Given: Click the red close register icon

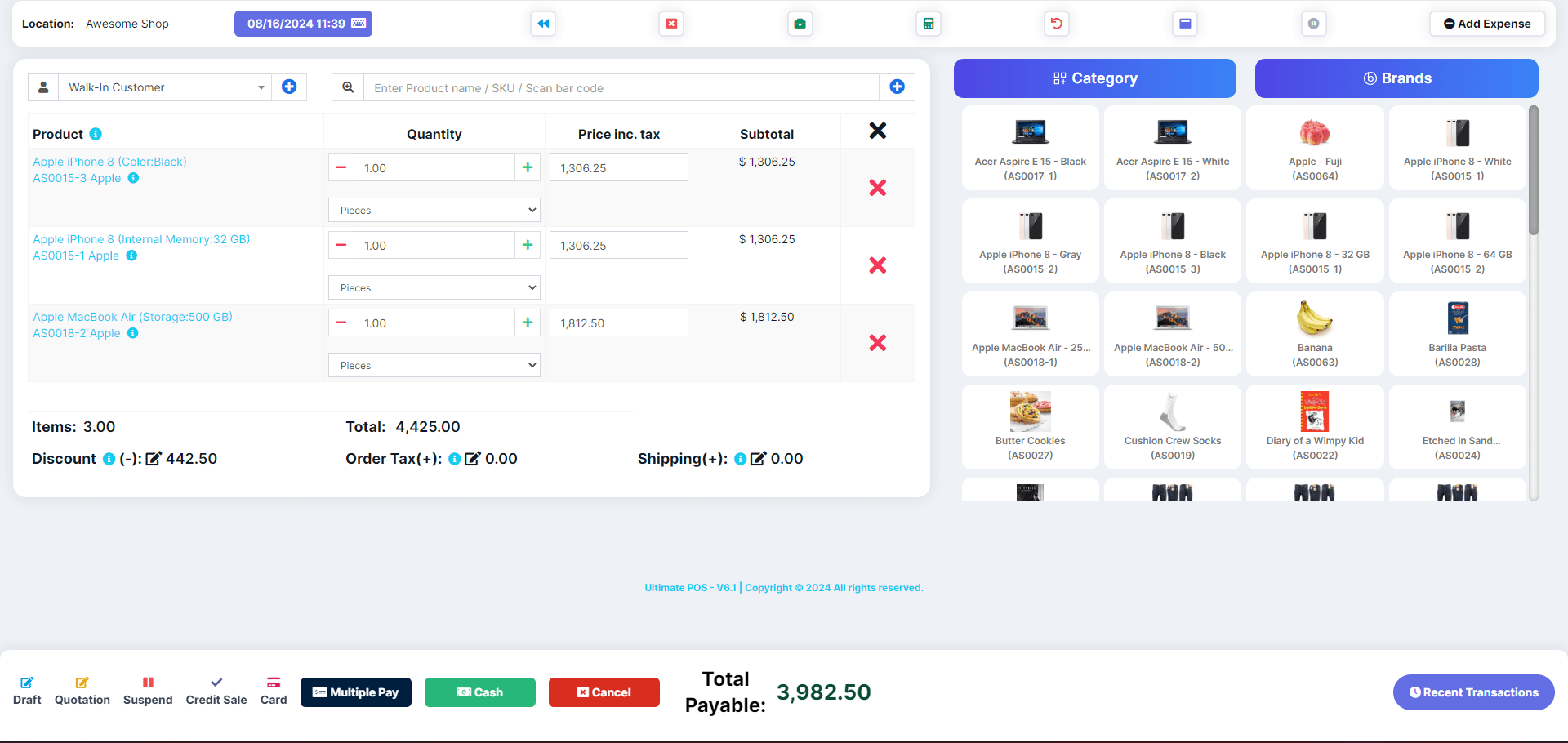Looking at the screenshot, I should (x=671, y=24).
